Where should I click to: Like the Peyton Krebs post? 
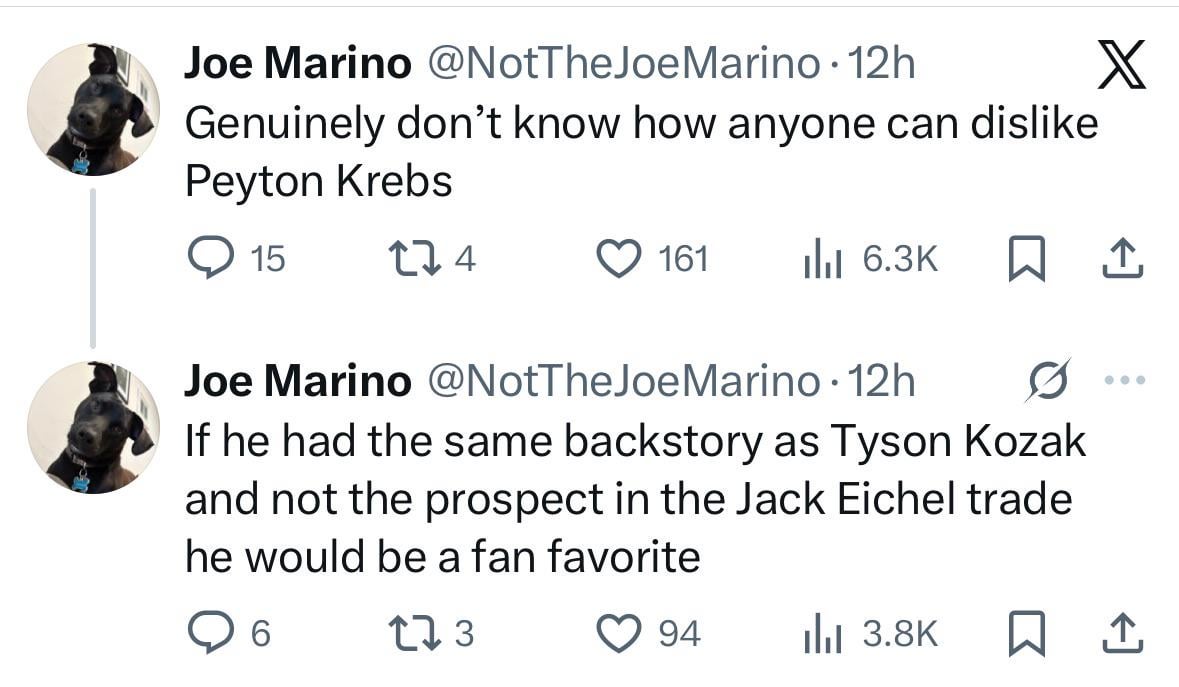click(620, 260)
